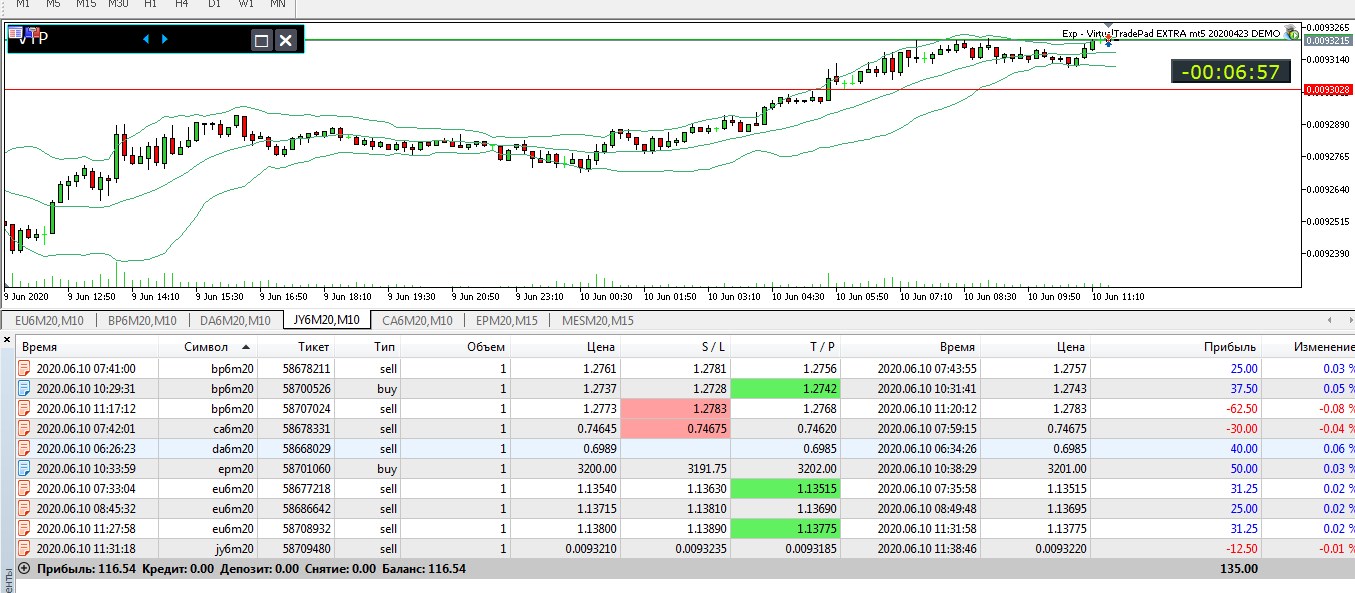The width and height of the screenshot is (1355, 593).
Task: Open the EU6M20,M10 chart tab
Action: 50,320
